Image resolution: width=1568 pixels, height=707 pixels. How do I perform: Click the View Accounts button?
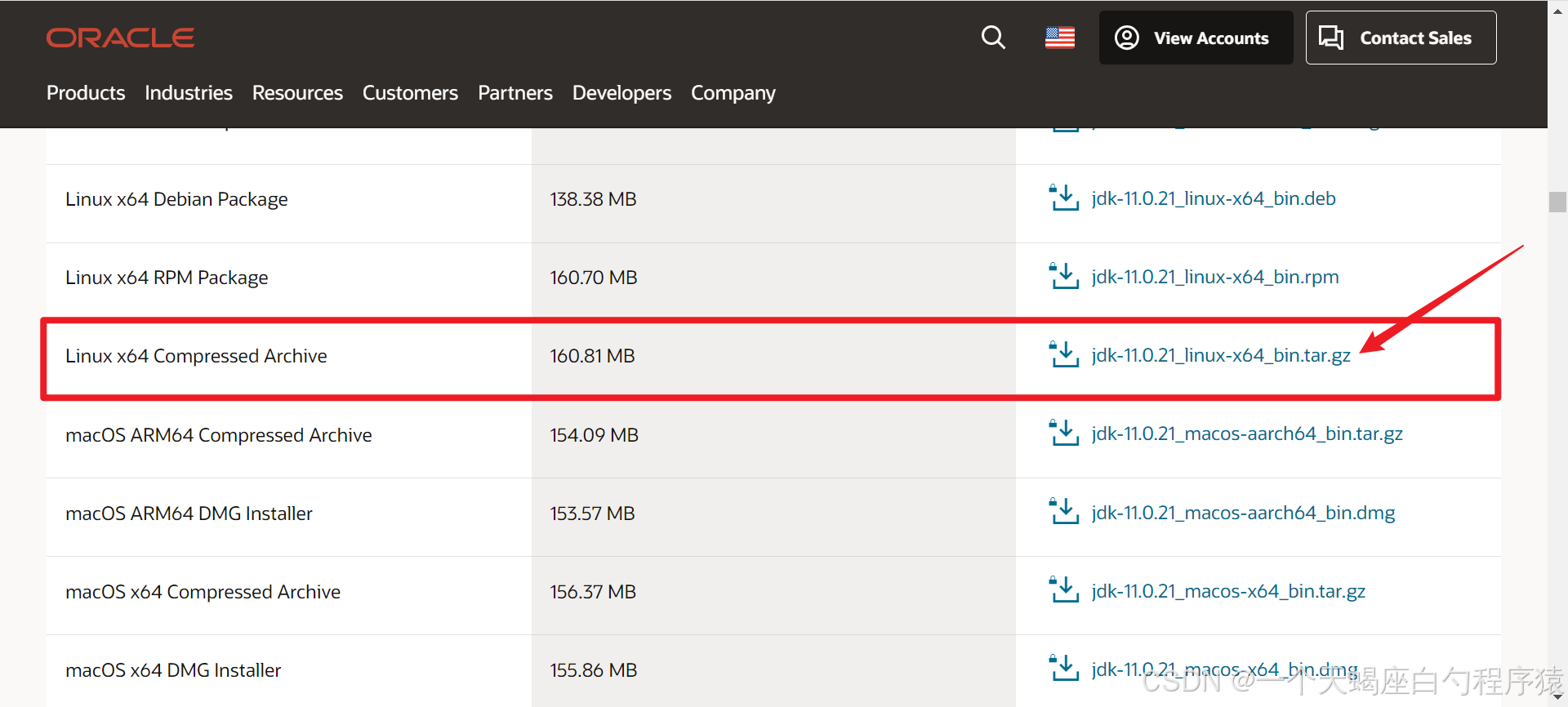1196,38
